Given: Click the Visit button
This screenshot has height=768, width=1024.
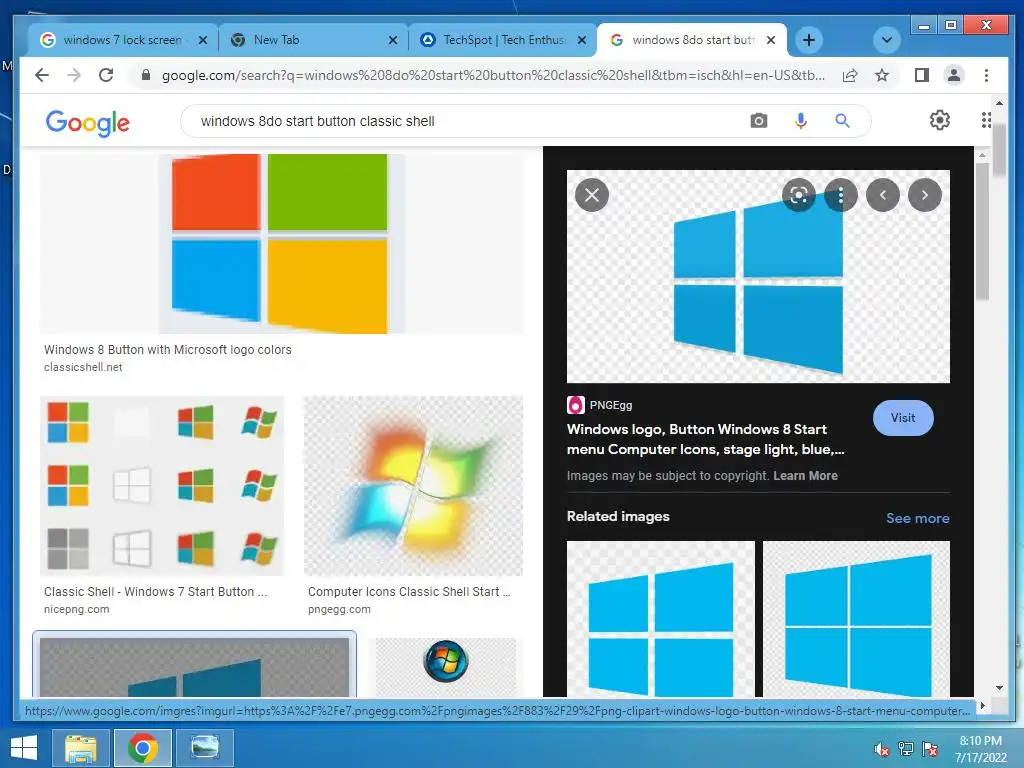Looking at the screenshot, I should point(903,418).
